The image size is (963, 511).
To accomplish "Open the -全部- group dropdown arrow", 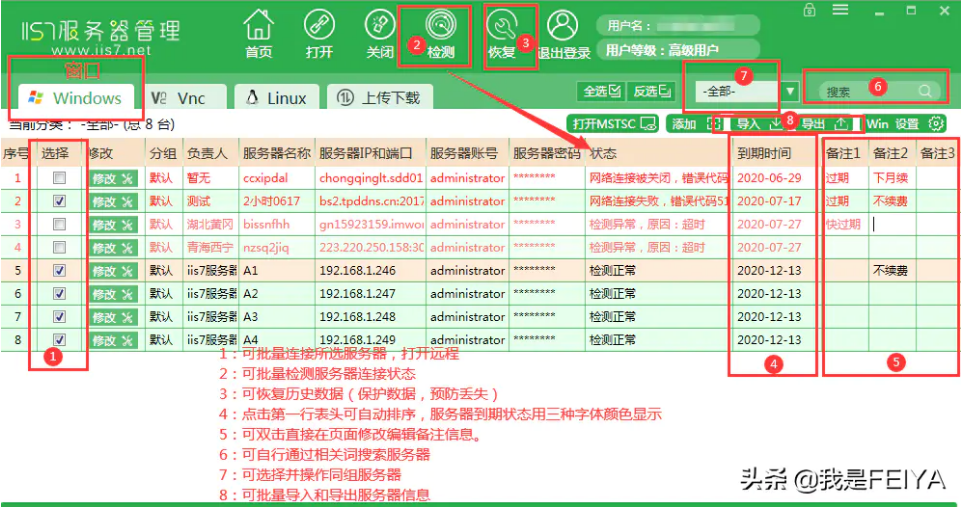I will coord(790,92).
